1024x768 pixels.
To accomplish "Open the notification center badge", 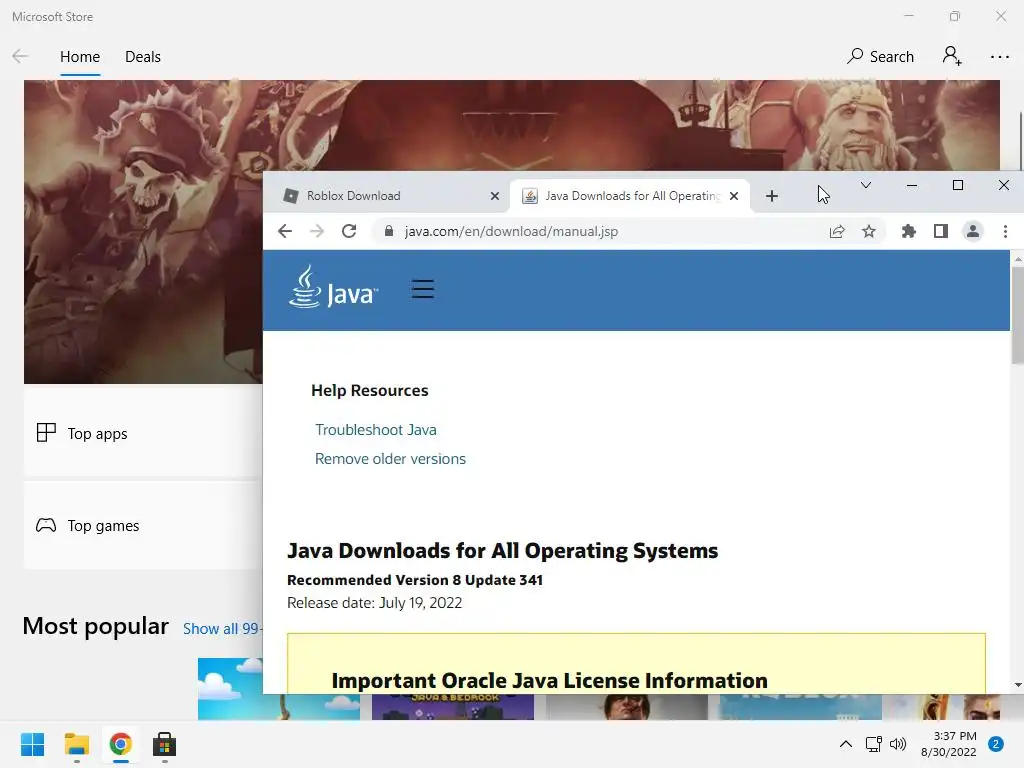I will coord(996,744).
